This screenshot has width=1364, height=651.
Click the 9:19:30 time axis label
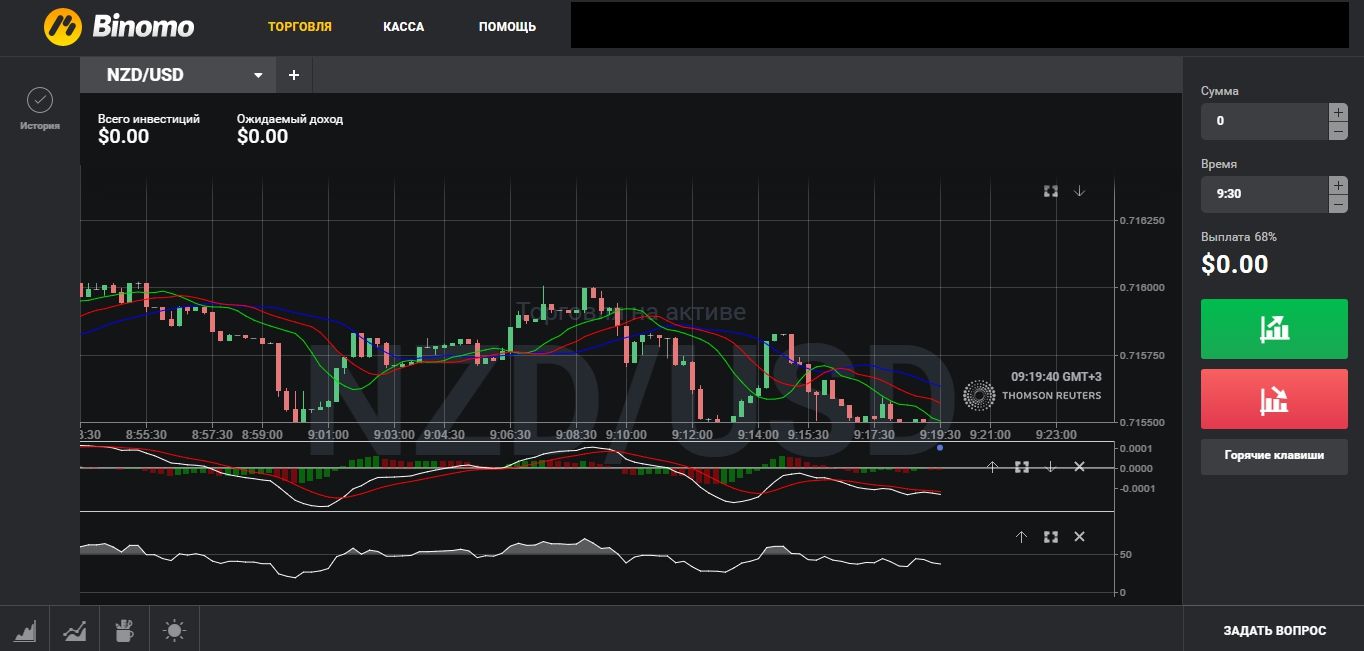click(941, 435)
